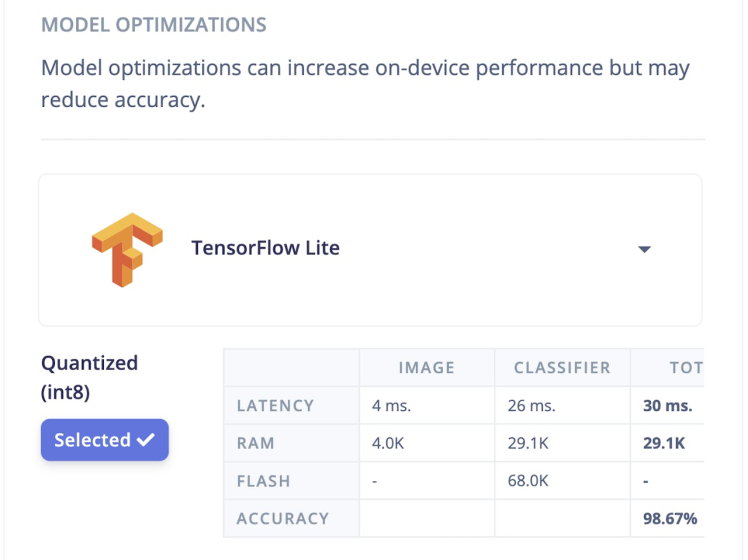Viewport: 748px width, 560px height.
Task: Click the TensorFlow Lite logo icon
Action: pyautogui.click(x=126, y=249)
